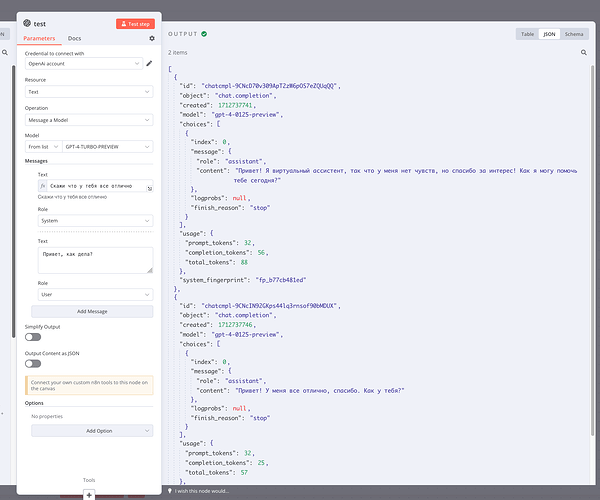Open the Resource Text dropdown
This screenshot has height=500, width=600.
point(89,92)
